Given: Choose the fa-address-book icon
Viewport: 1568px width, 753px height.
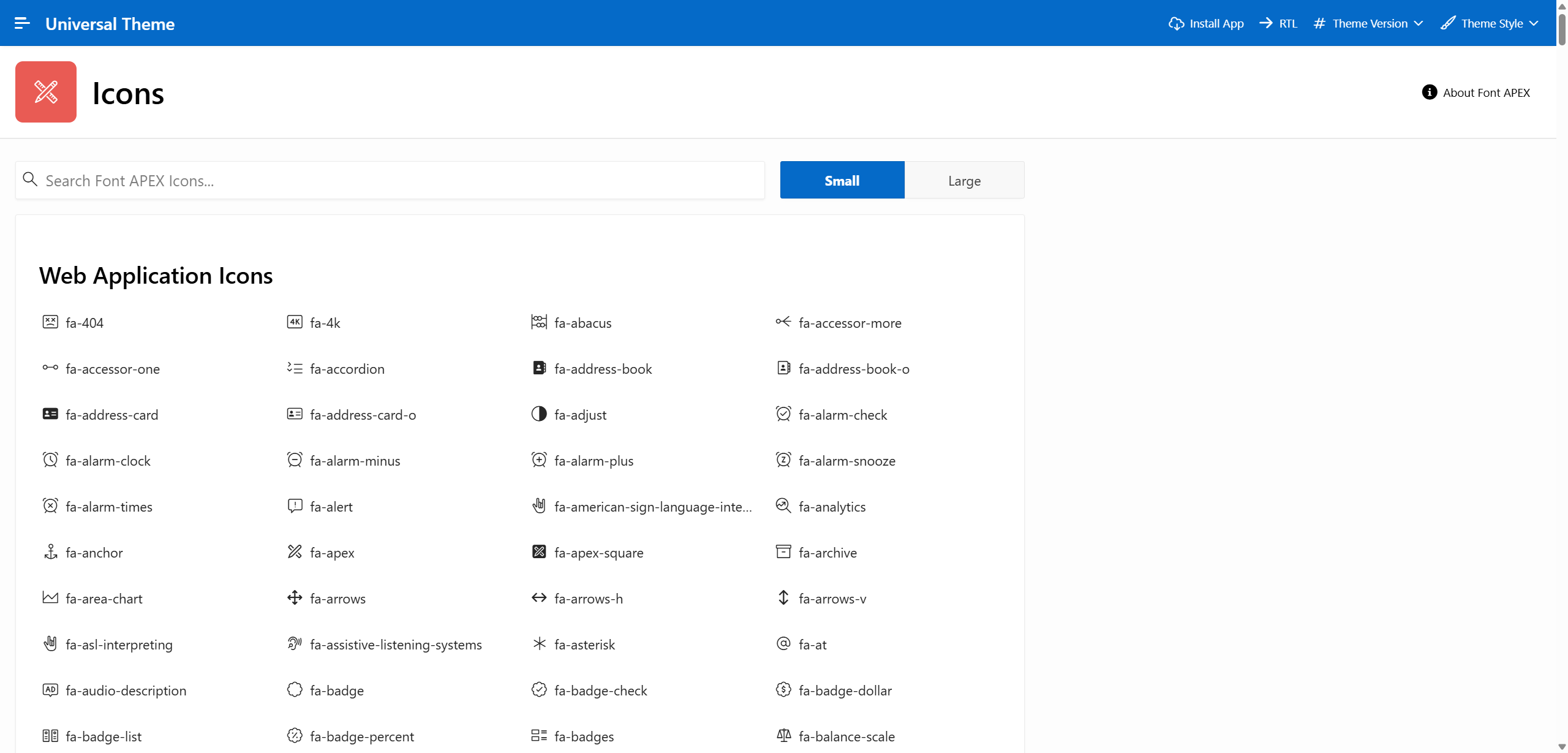Looking at the screenshot, I should point(538,368).
